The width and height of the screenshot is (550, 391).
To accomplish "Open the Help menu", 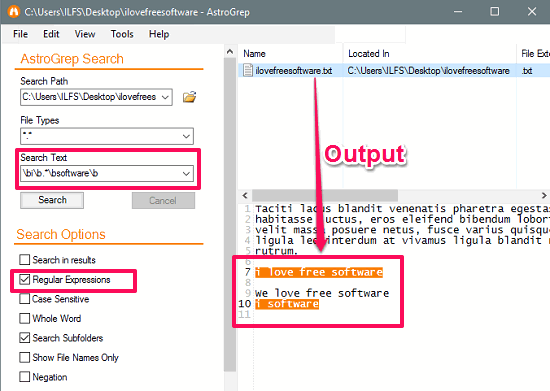I will point(159,34).
